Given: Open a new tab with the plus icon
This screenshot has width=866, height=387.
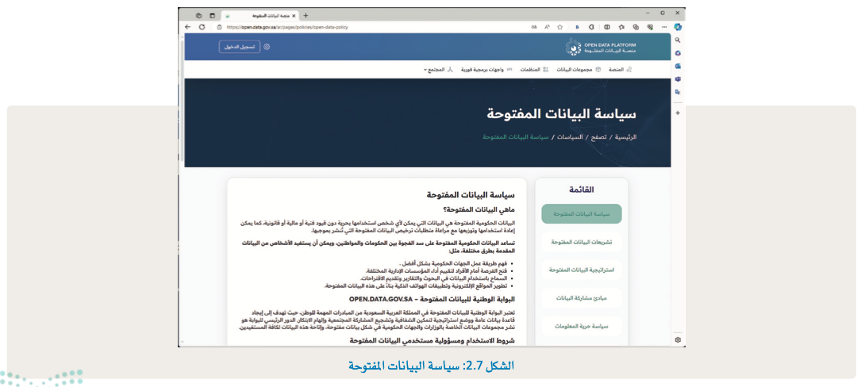Looking at the screenshot, I should (306, 15).
